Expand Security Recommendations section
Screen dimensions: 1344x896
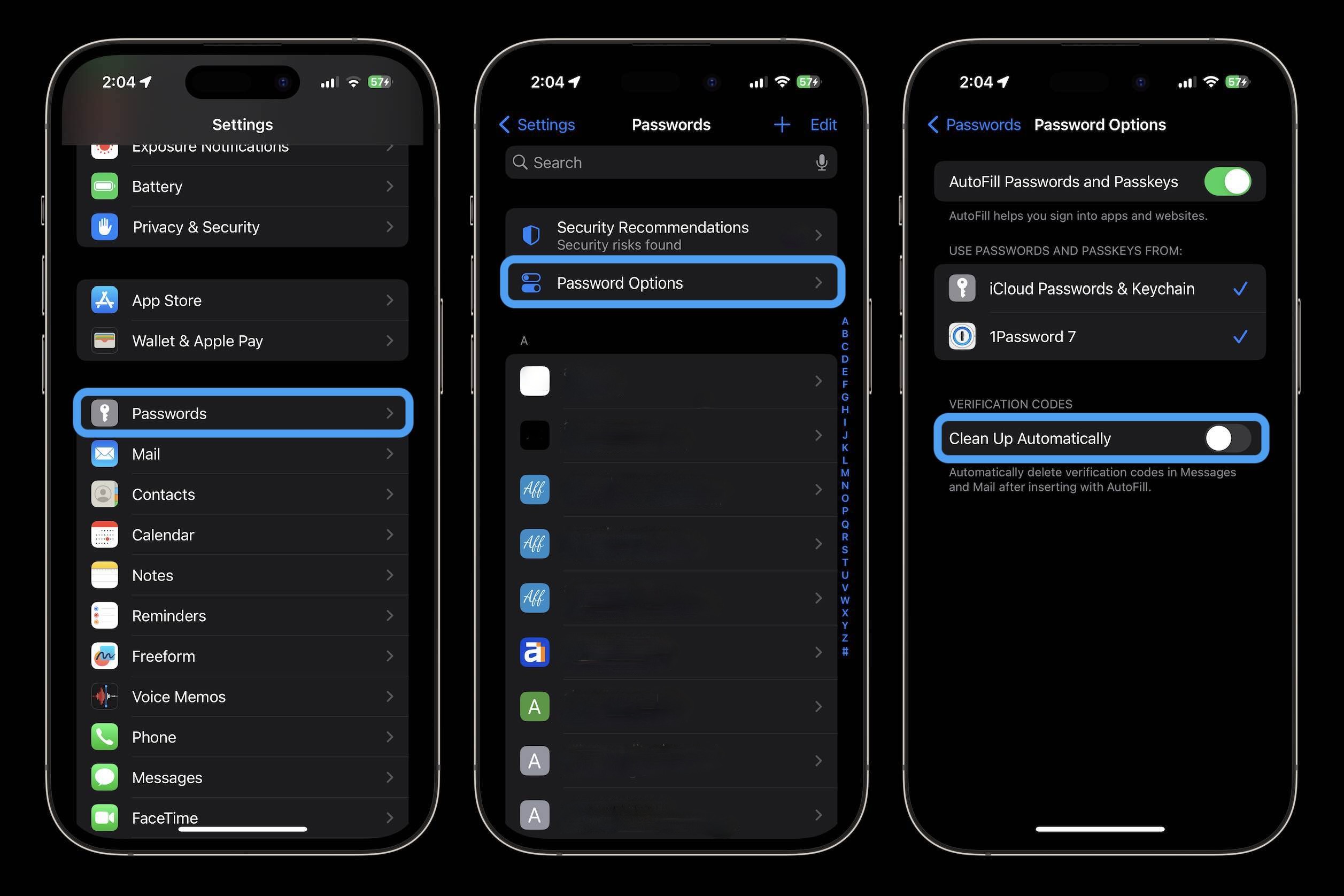pyautogui.click(x=671, y=234)
